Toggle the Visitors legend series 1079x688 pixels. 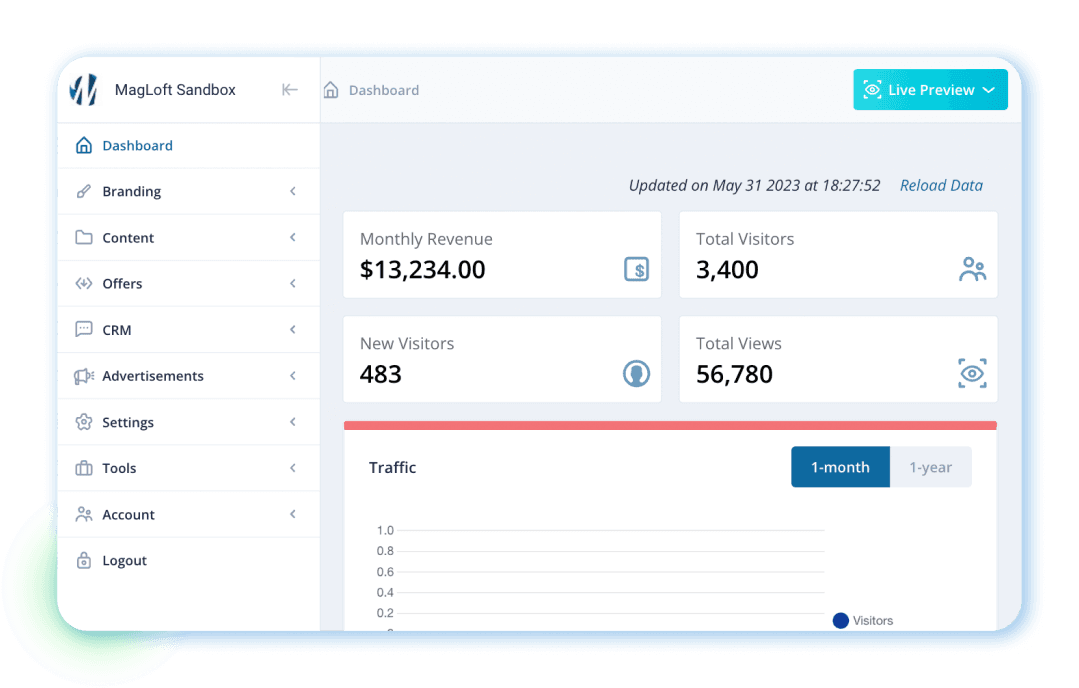[863, 620]
